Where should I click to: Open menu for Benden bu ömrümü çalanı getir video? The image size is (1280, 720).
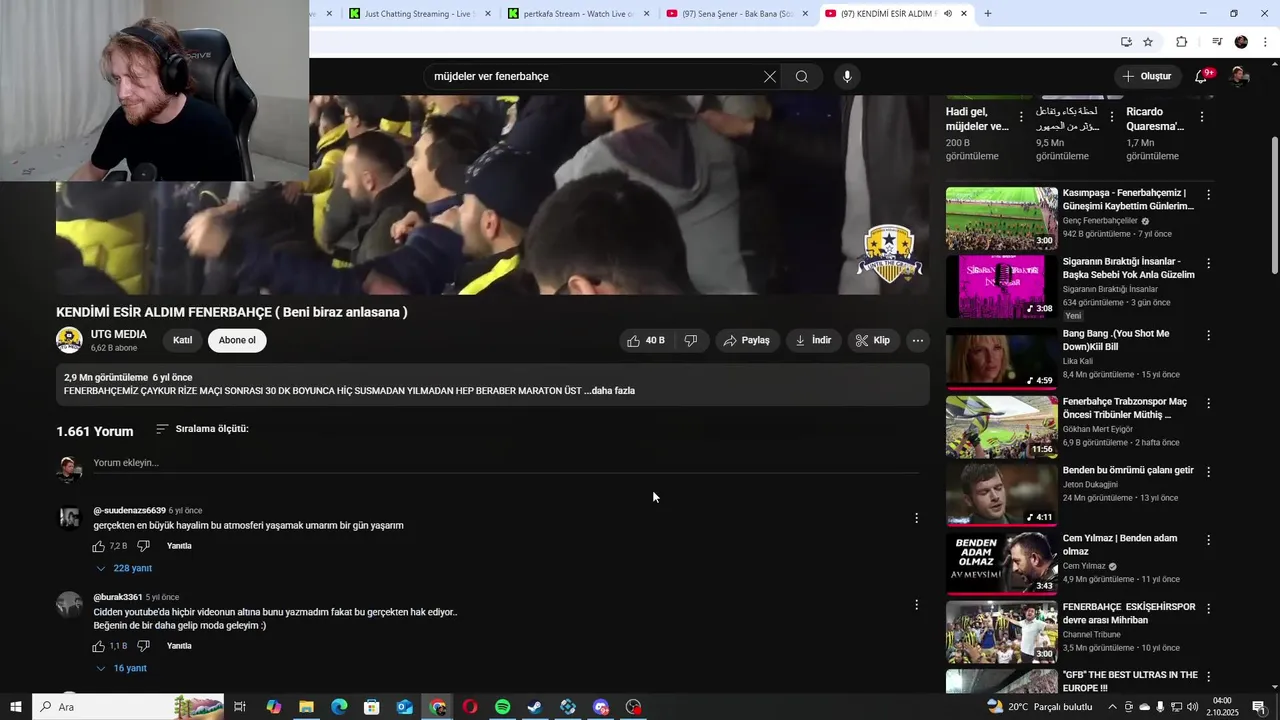1208,472
